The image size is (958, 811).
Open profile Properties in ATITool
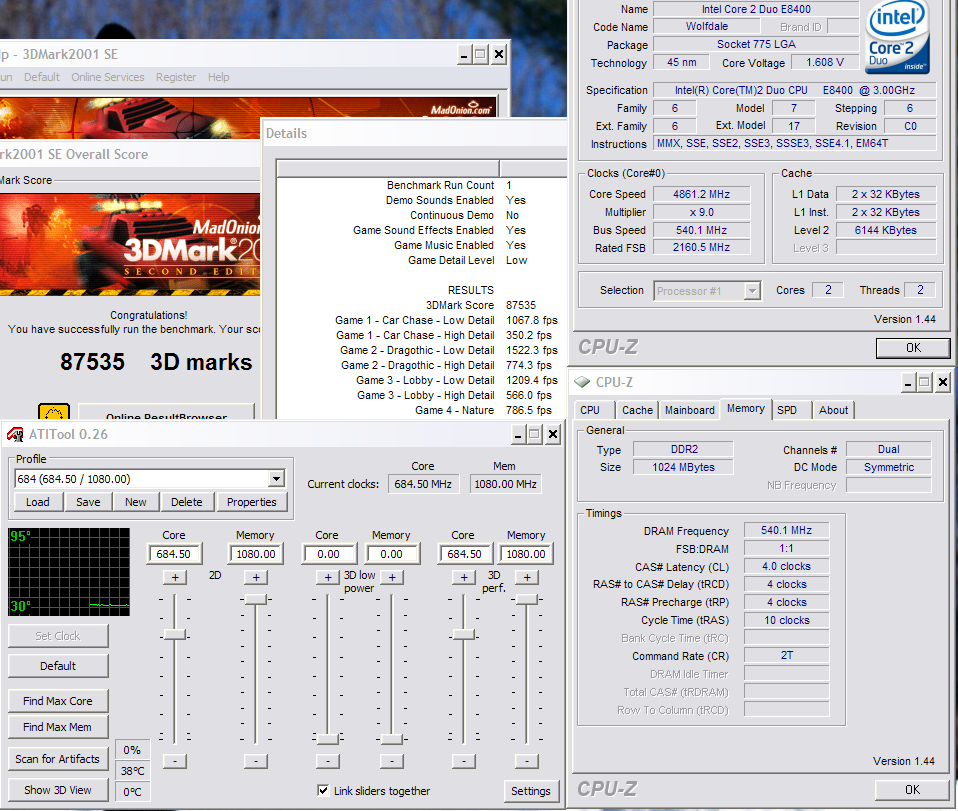(252, 502)
